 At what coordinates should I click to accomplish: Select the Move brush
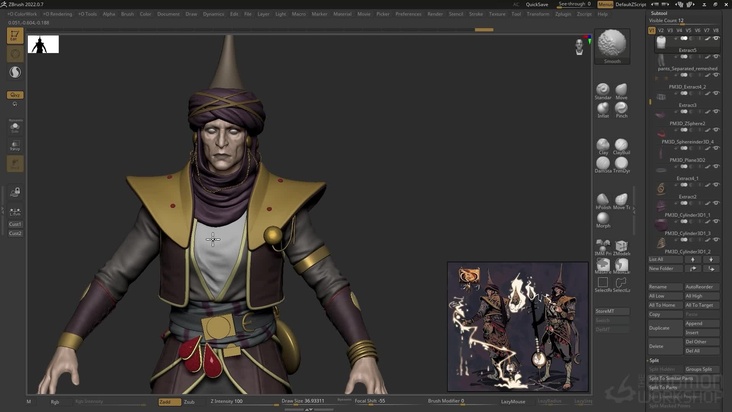click(x=621, y=91)
